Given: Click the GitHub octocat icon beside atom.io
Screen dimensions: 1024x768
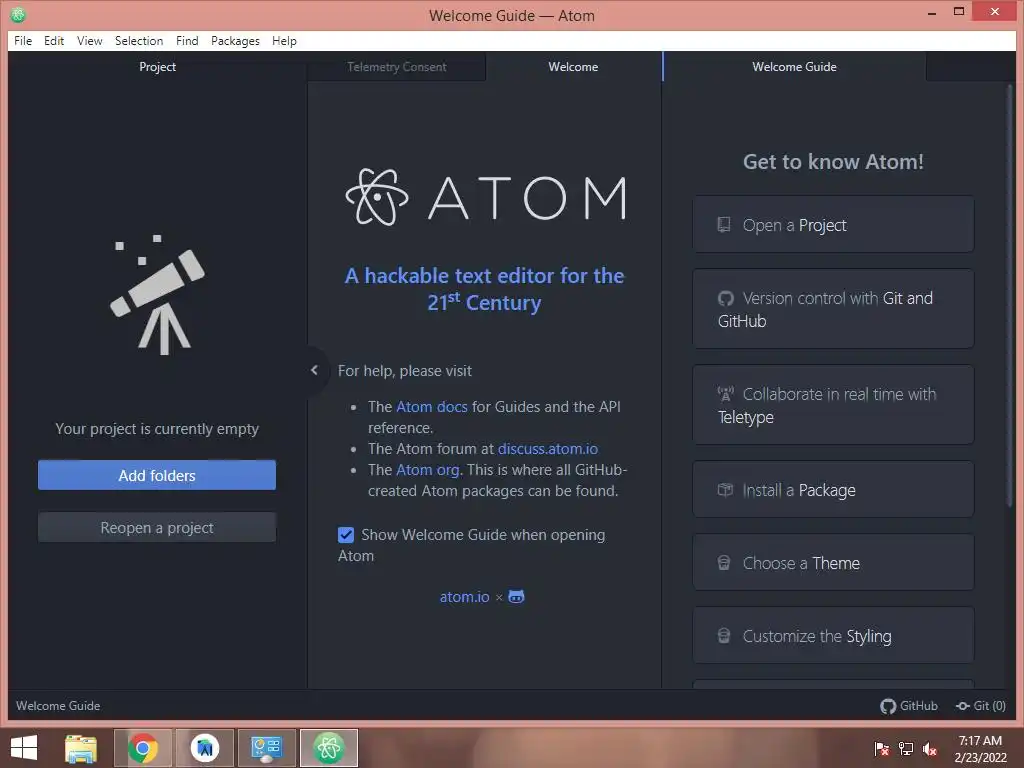Looking at the screenshot, I should tap(517, 597).
